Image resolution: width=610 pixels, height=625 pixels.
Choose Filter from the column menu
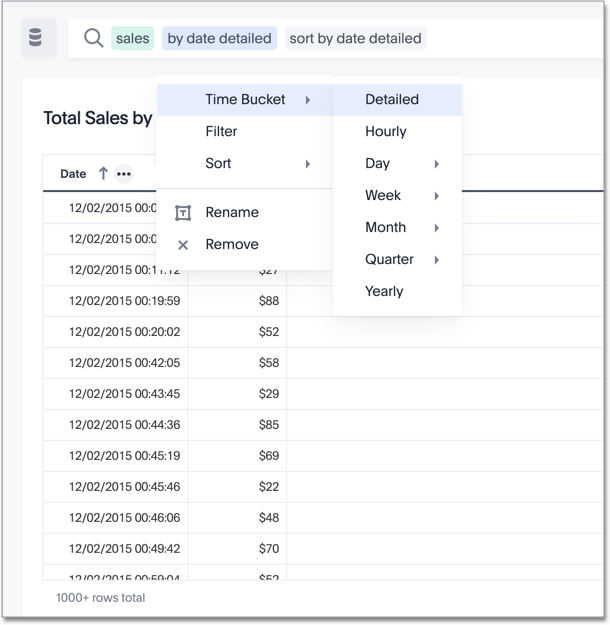(221, 132)
